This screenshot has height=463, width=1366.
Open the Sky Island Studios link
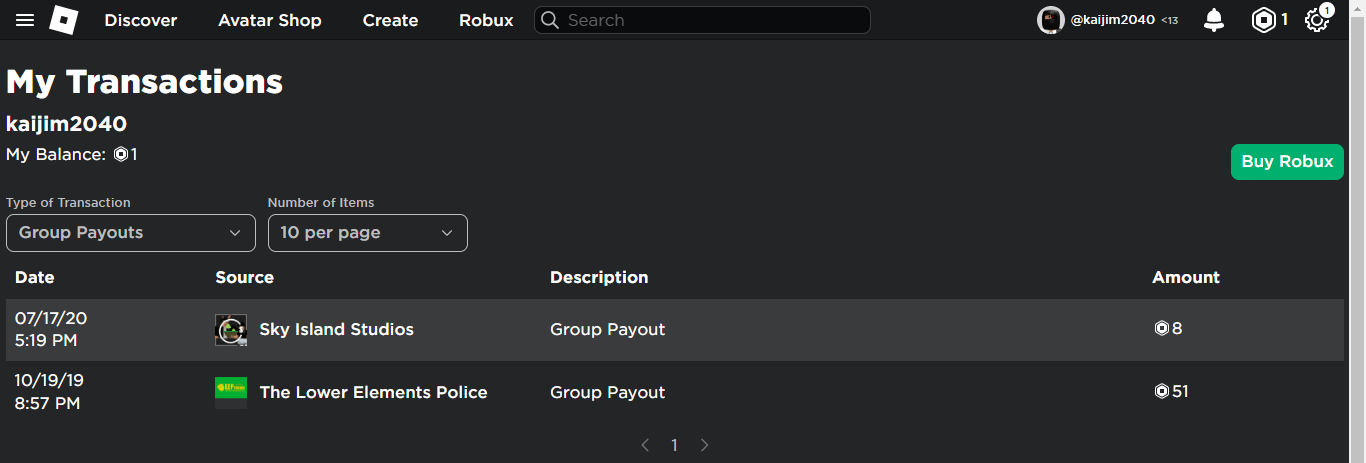pyautogui.click(x=336, y=330)
